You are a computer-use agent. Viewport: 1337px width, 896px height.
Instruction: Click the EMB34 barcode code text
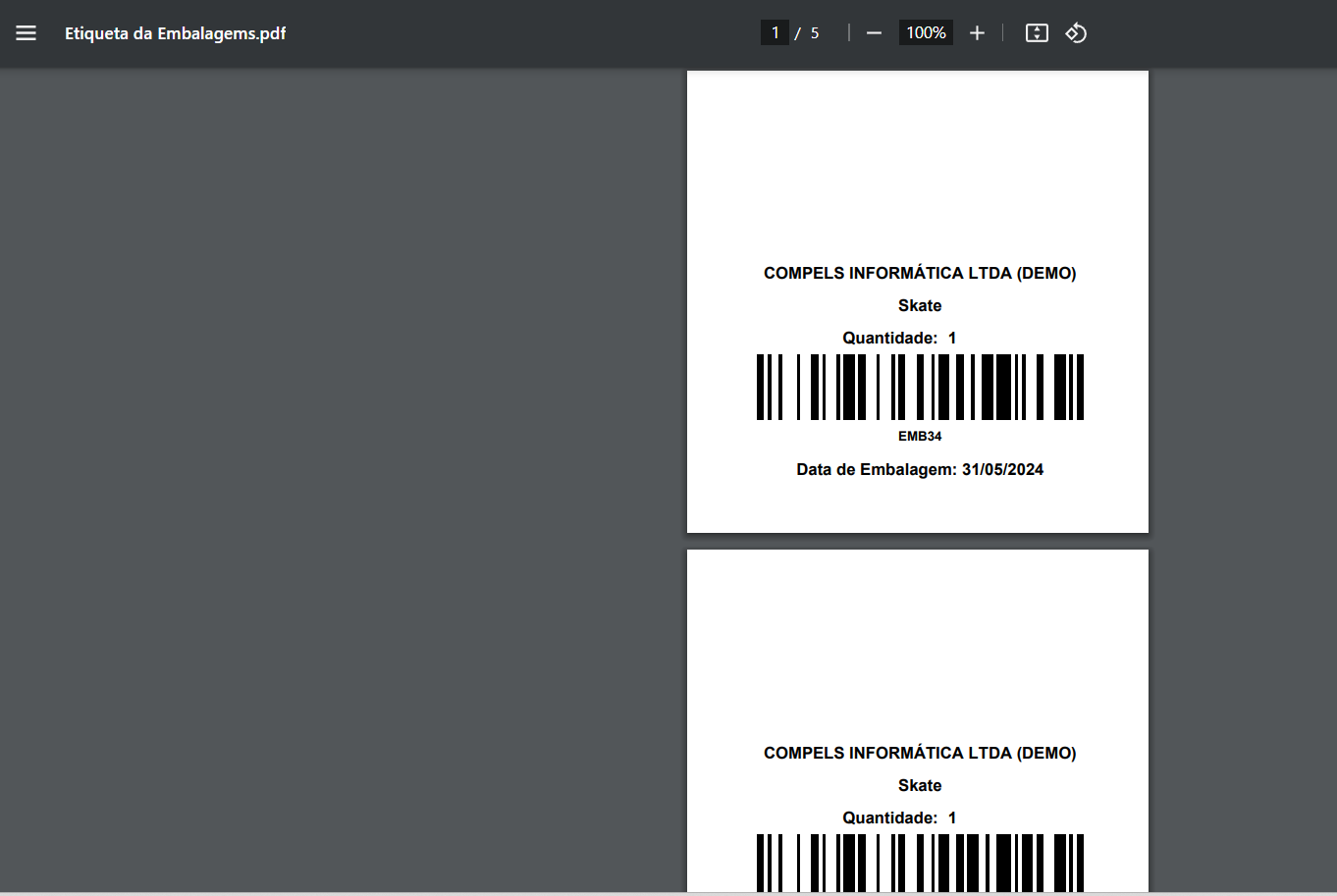(x=920, y=437)
